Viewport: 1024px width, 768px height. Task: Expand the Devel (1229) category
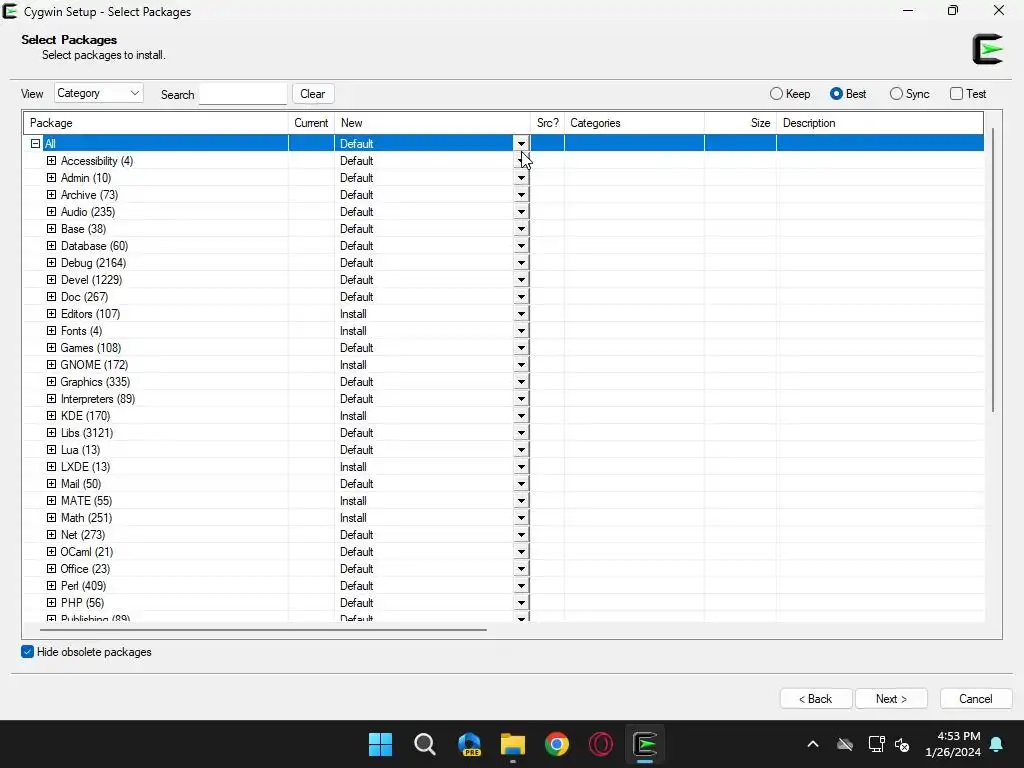pos(52,280)
